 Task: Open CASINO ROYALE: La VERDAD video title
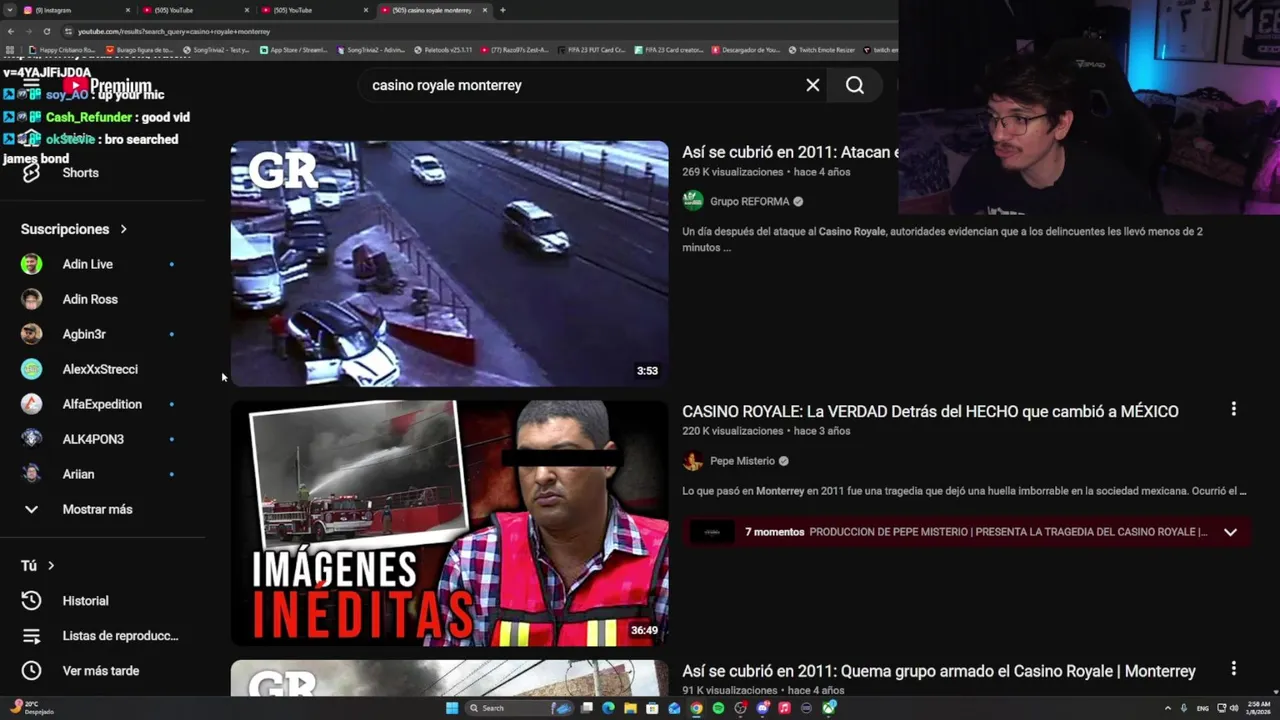pyautogui.click(x=930, y=411)
